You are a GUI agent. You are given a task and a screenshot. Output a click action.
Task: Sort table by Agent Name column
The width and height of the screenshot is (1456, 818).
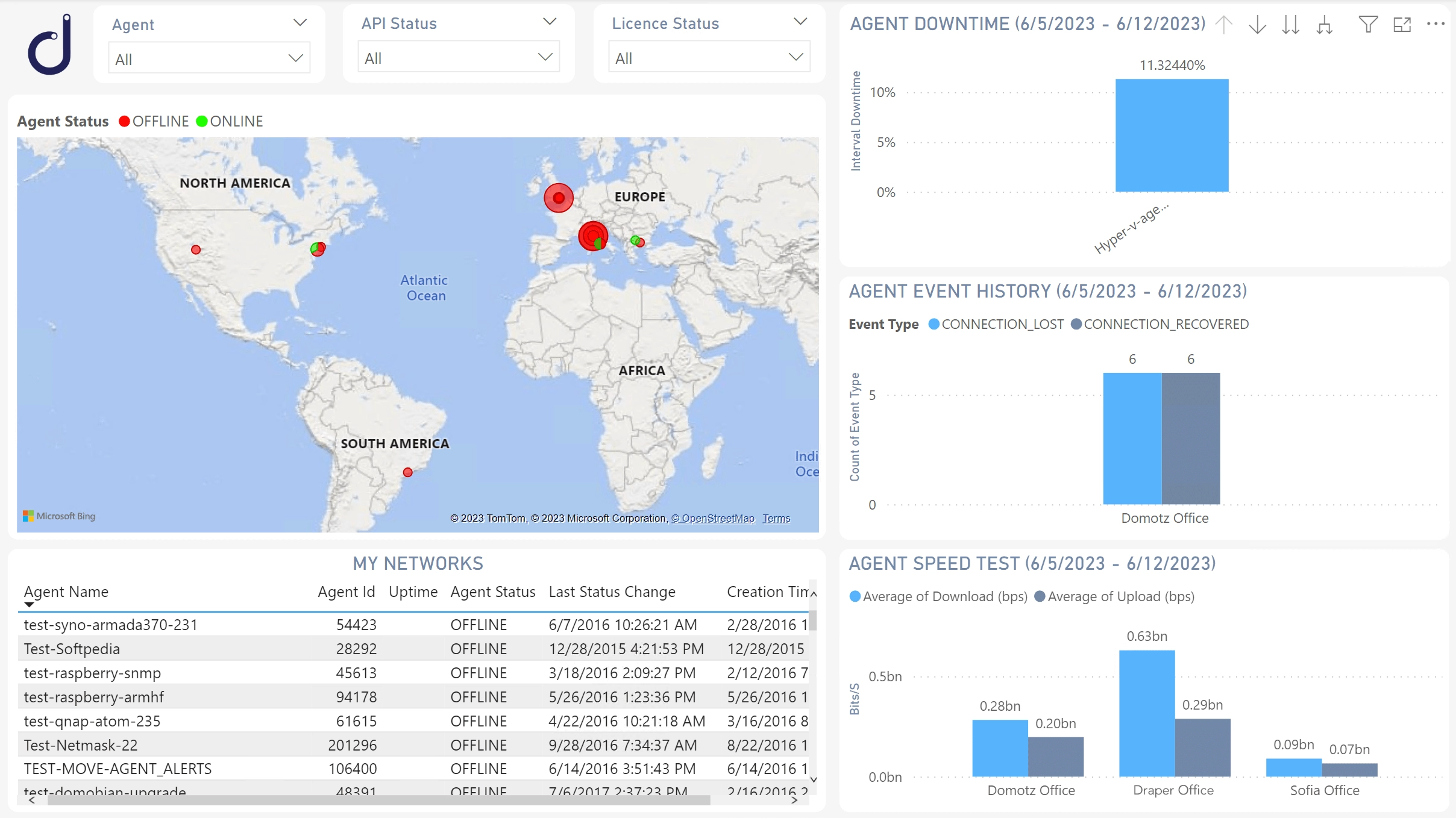[x=66, y=592]
